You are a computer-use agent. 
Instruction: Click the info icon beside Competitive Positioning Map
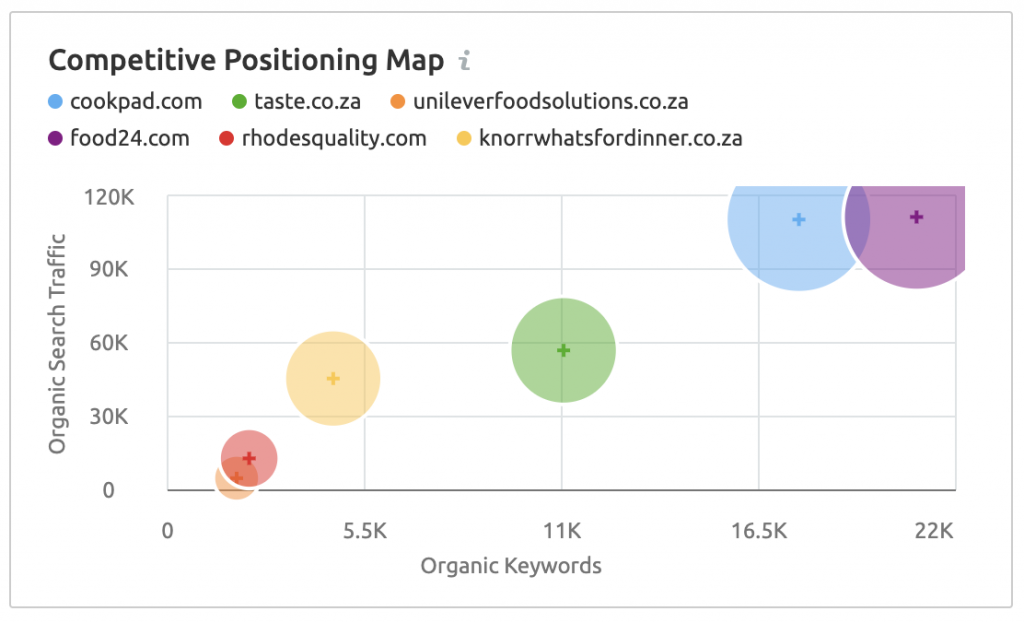tap(464, 62)
